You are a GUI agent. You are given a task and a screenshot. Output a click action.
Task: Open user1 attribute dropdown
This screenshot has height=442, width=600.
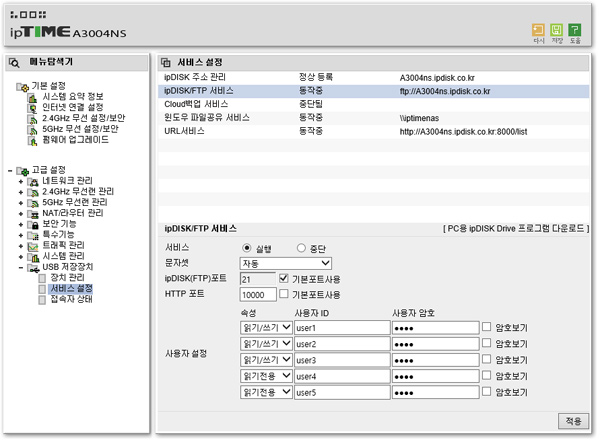pos(266,328)
